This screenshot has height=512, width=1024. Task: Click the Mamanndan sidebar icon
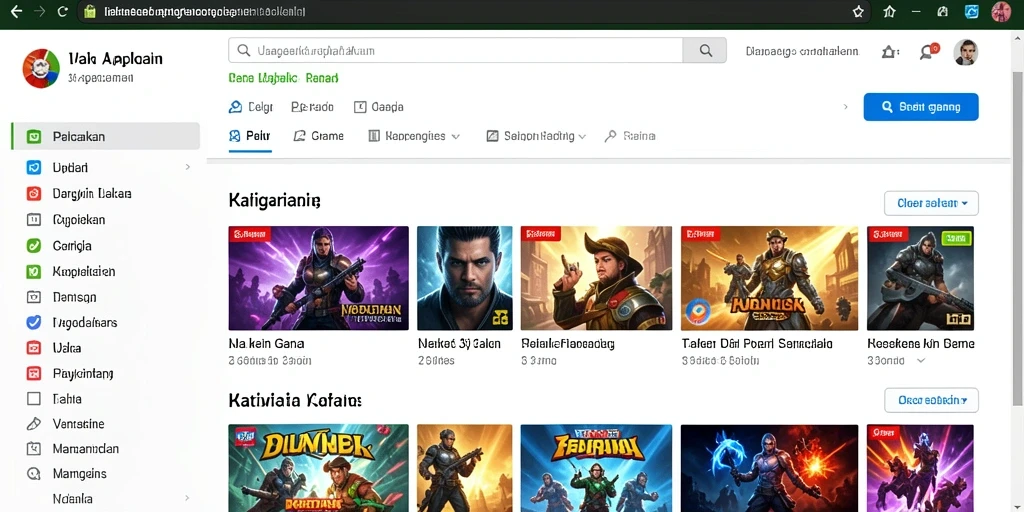pos(34,449)
